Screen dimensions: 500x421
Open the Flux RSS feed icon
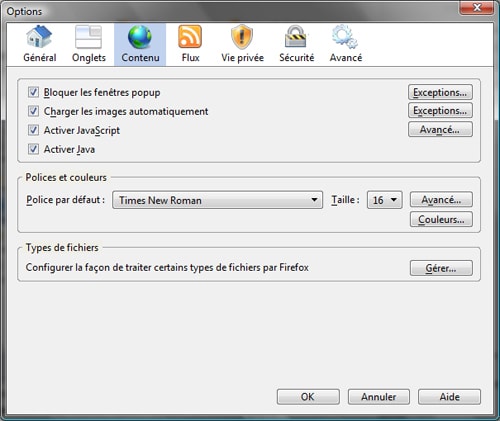190,36
